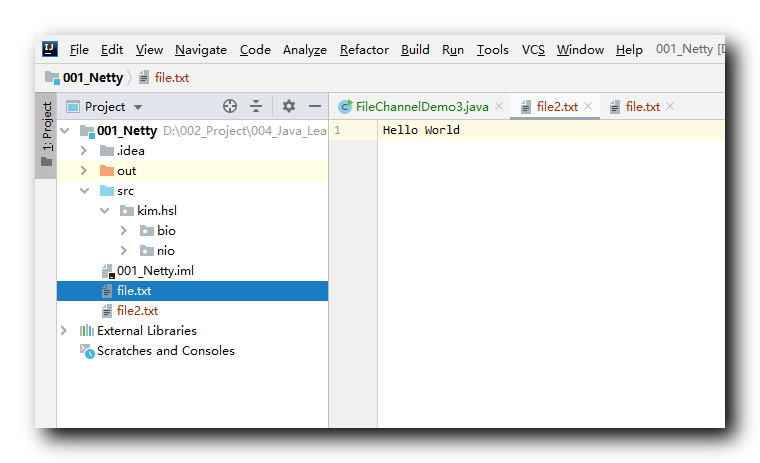Select the file2.txt editor tab
The width and height of the screenshot is (760, 463).
557,107
